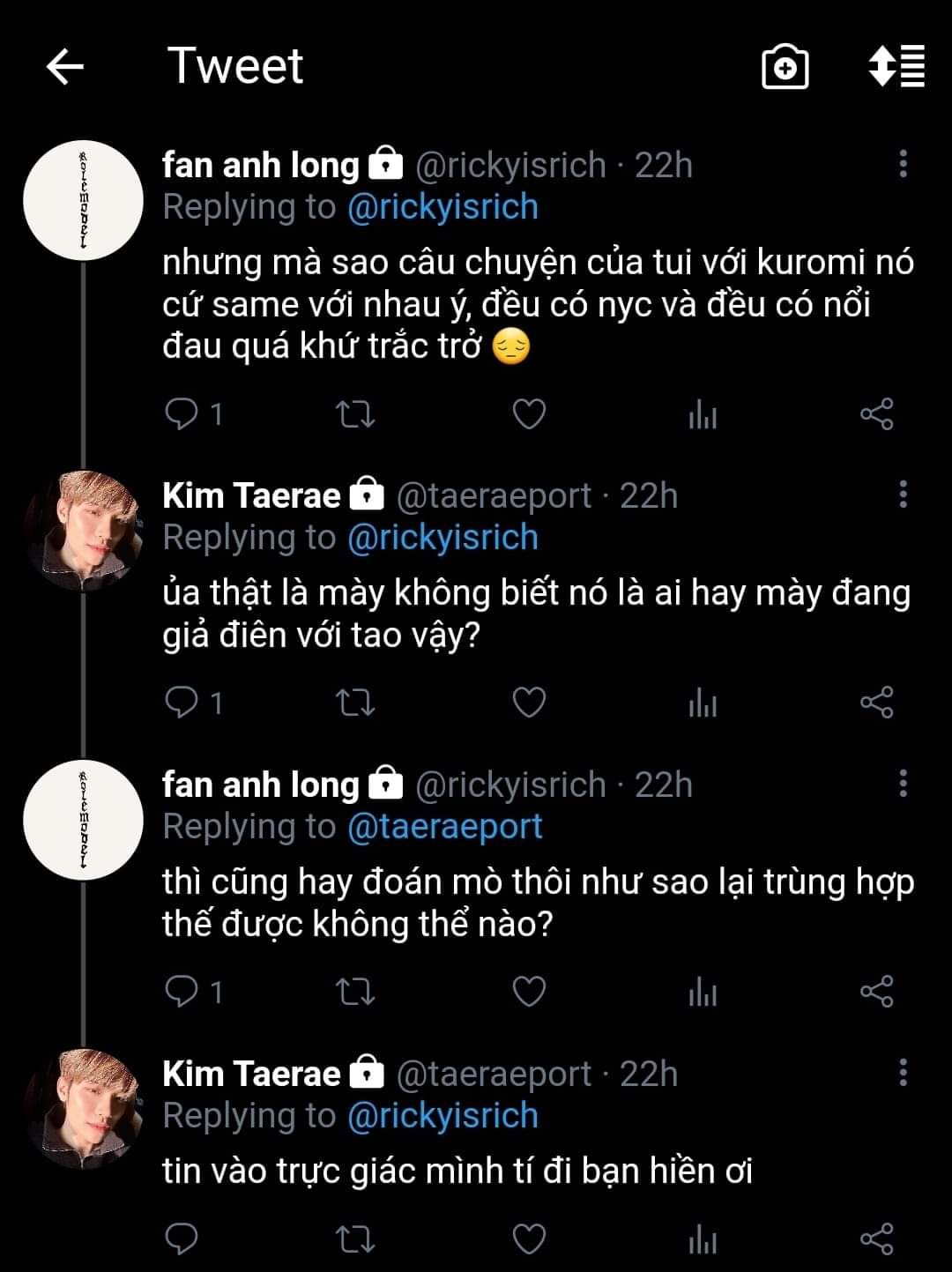This screenshot has height=1272, width=952.
Task: Open three-dot menu on first tweet
Action: click(x=903, y=165)
